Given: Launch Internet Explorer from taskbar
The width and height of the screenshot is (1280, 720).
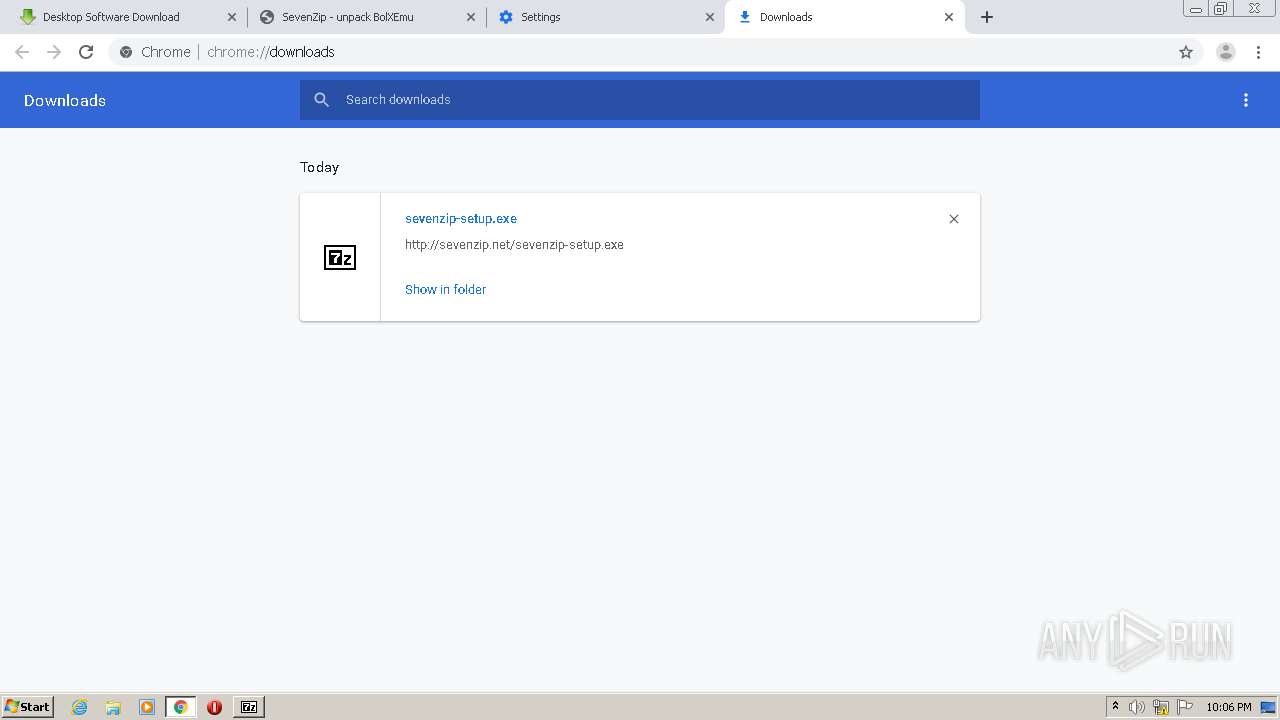Looking at the screenshot, I should [80, 707].
